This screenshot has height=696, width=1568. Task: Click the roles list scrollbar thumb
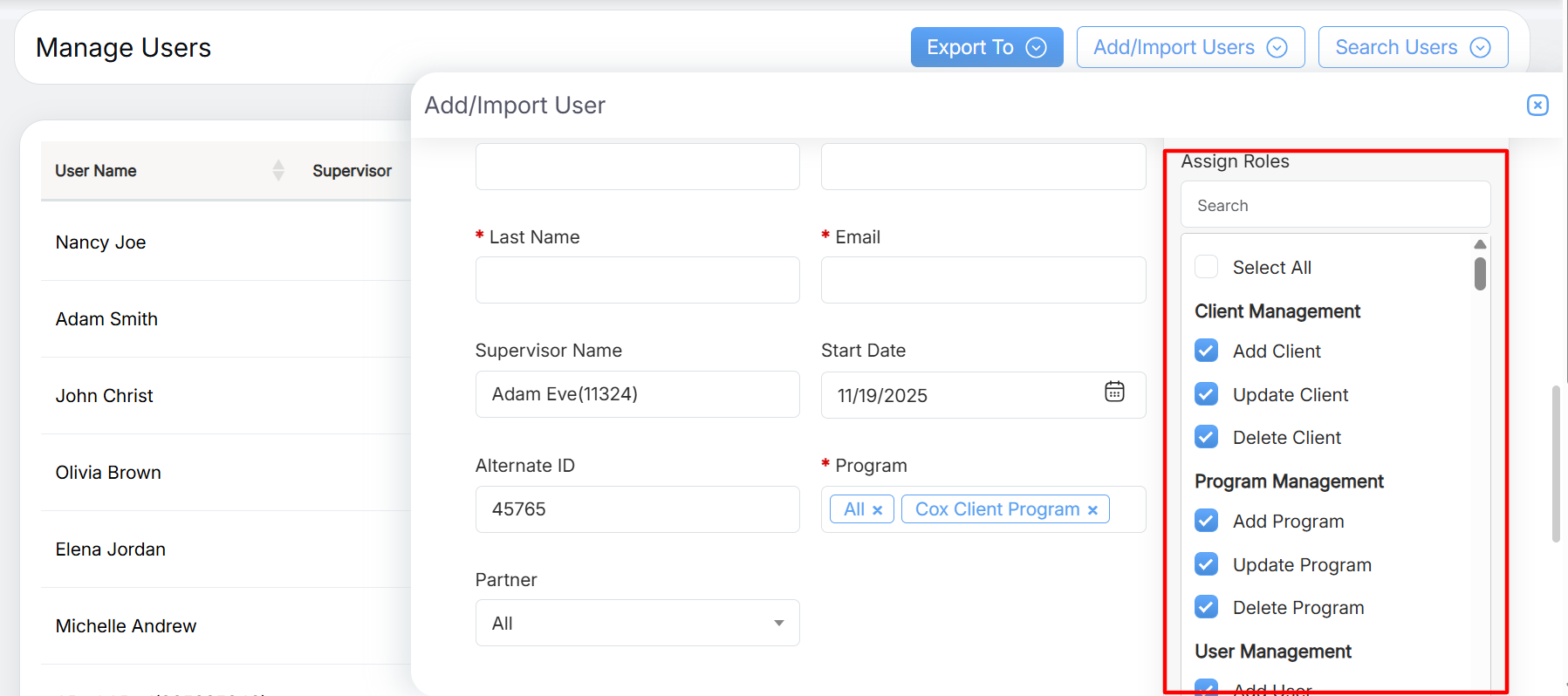pyautogui.click(x=1480, y=273)
